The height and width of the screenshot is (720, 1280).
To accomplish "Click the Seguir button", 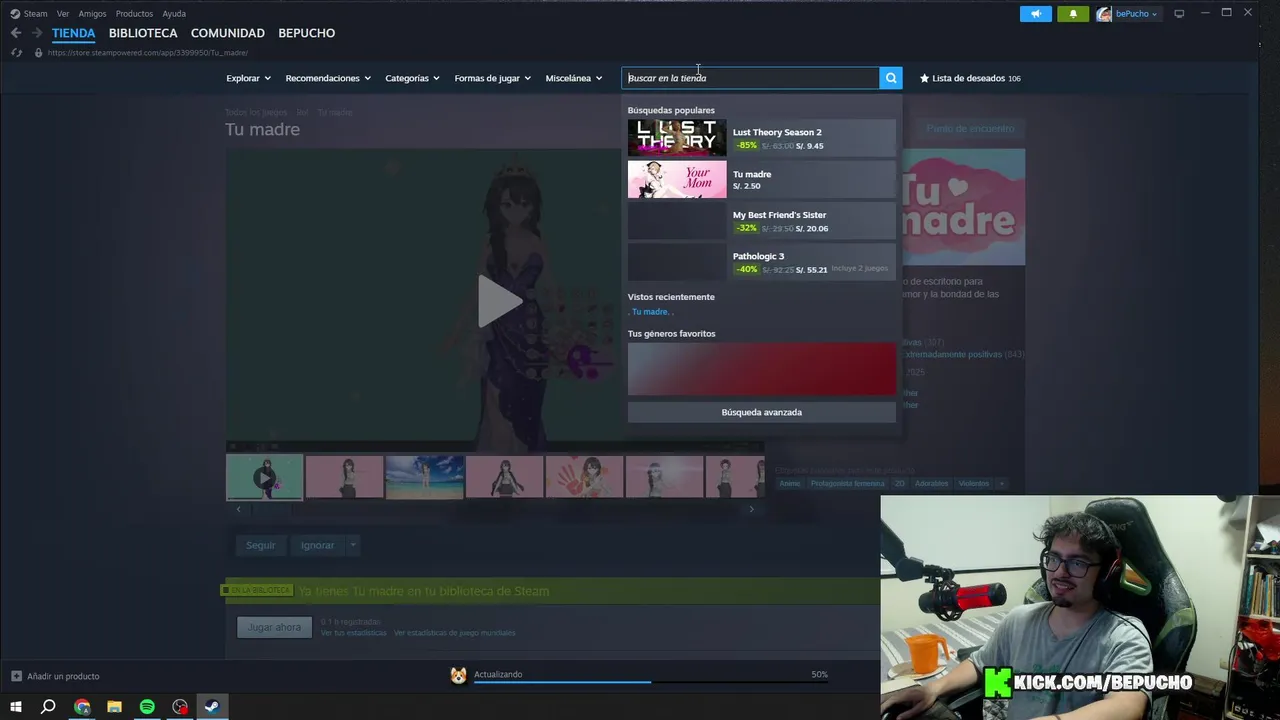I will pos(260,545).
